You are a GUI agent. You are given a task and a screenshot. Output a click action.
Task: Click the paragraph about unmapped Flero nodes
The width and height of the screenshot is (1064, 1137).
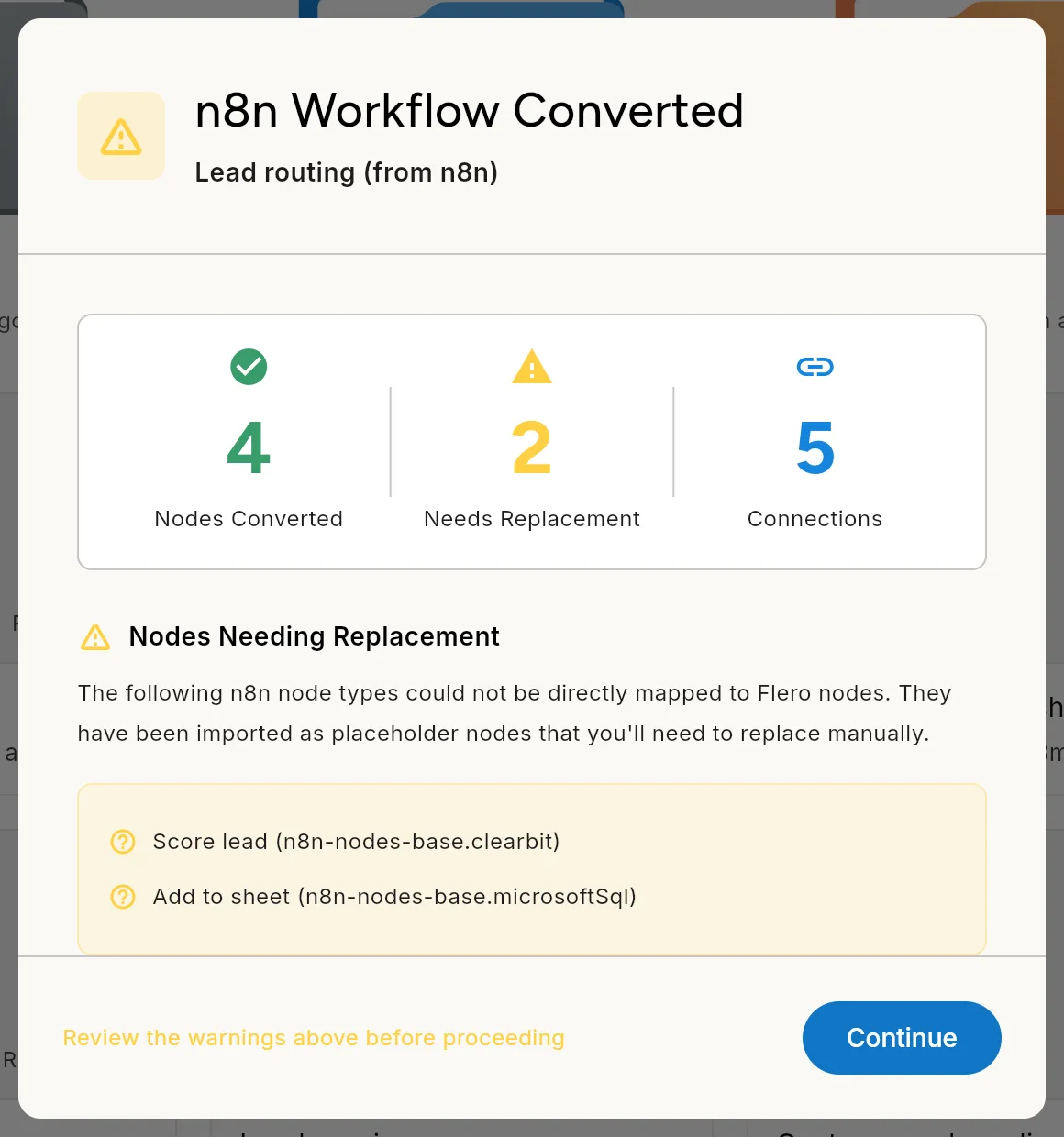point(515,713)
